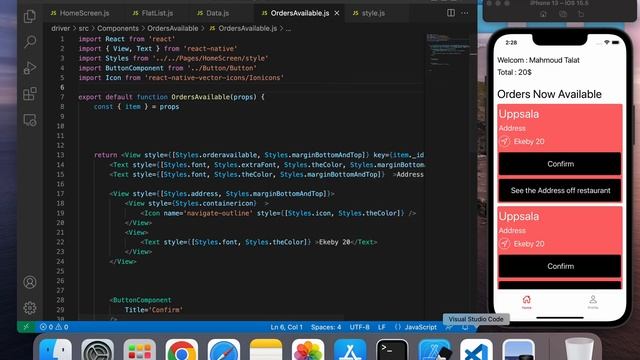Tap the Home tab in the app
640x360 pixels.
coord(527,302)
